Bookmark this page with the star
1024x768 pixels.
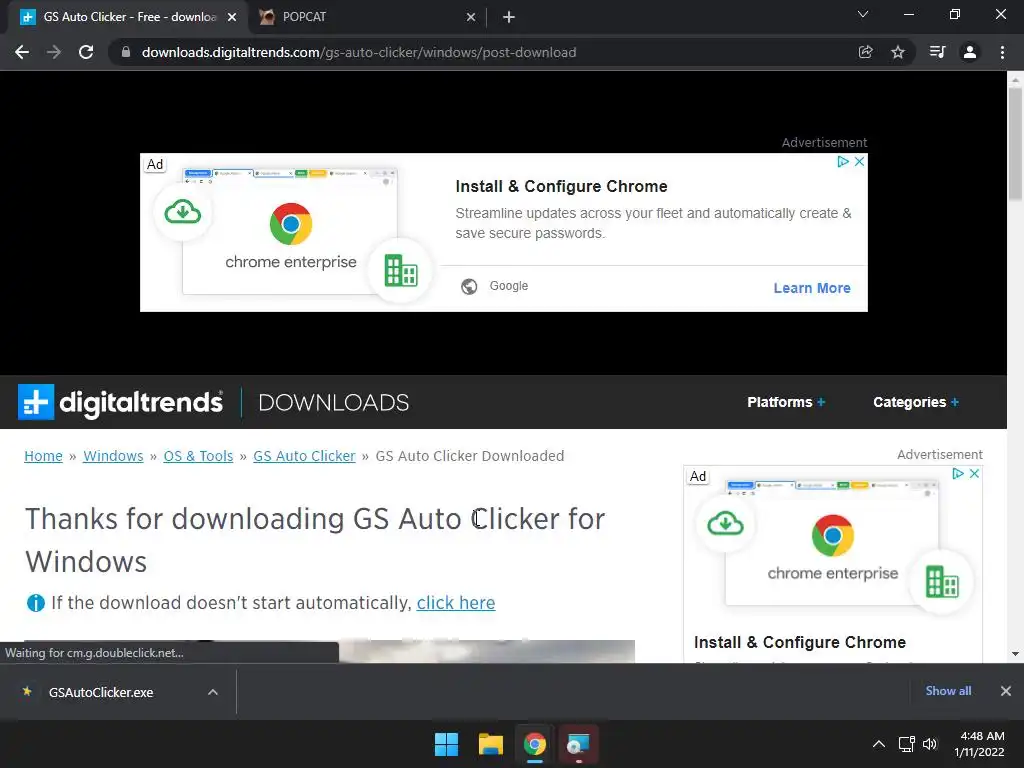898,52
